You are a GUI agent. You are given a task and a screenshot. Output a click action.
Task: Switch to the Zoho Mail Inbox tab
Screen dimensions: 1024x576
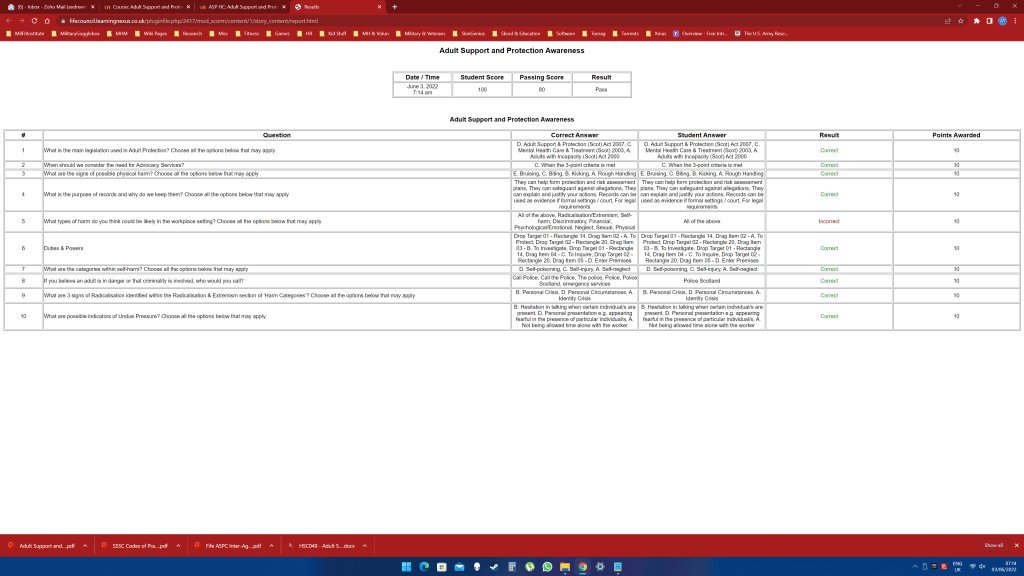46,6
